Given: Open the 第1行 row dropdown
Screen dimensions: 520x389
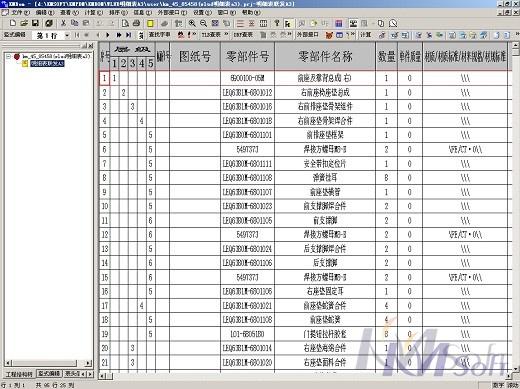Looking at the screenshot, I should tap(67, 35).
